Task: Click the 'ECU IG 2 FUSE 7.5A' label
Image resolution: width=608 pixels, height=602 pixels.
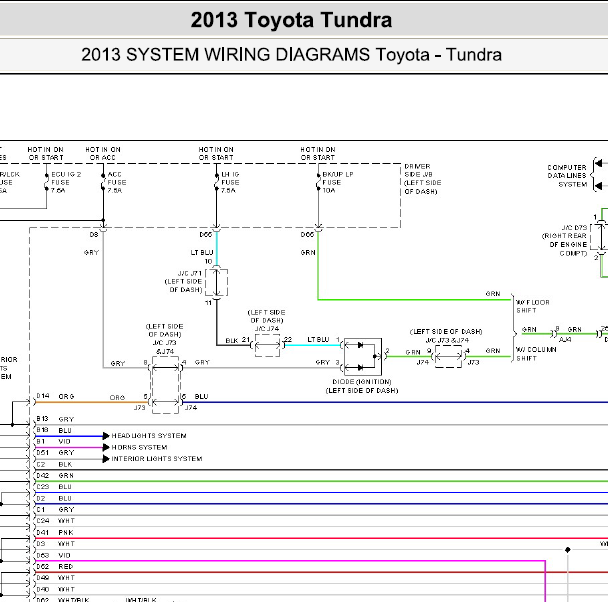Action: point(66,183)
